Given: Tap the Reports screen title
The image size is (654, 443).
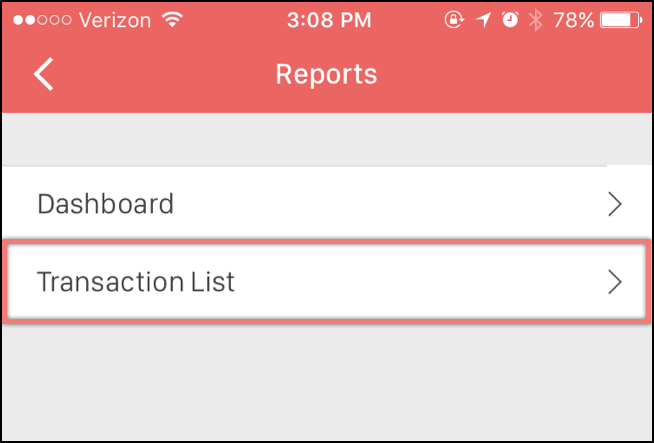Looking at the screenshot, I should [x=326, y=74].
